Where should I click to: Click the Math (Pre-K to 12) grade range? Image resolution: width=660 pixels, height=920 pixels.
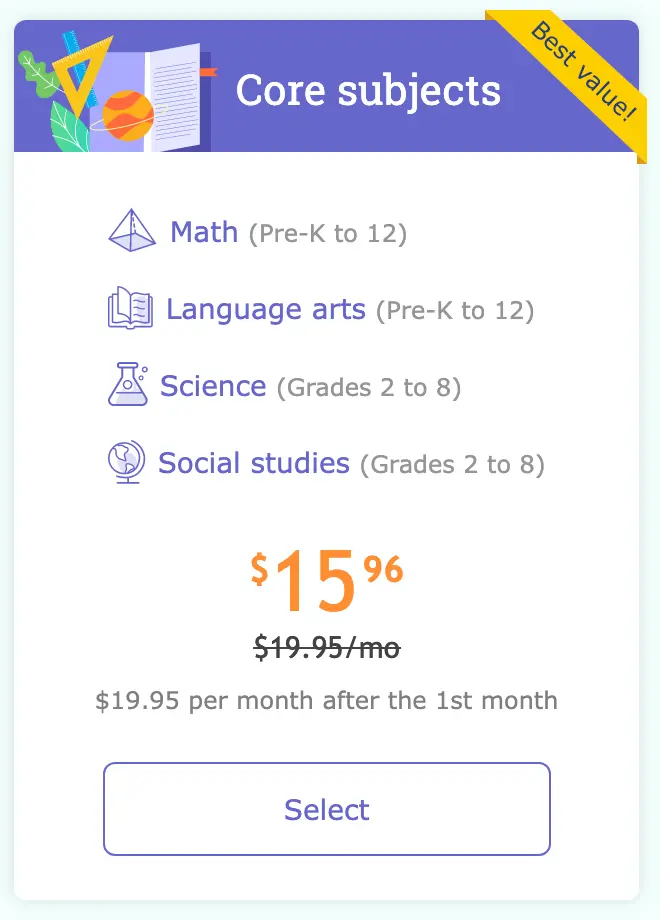[x=327, y=234]
